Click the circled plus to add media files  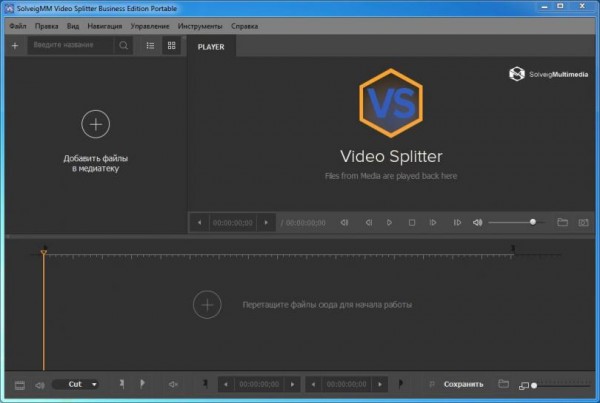tap(96, 124)
